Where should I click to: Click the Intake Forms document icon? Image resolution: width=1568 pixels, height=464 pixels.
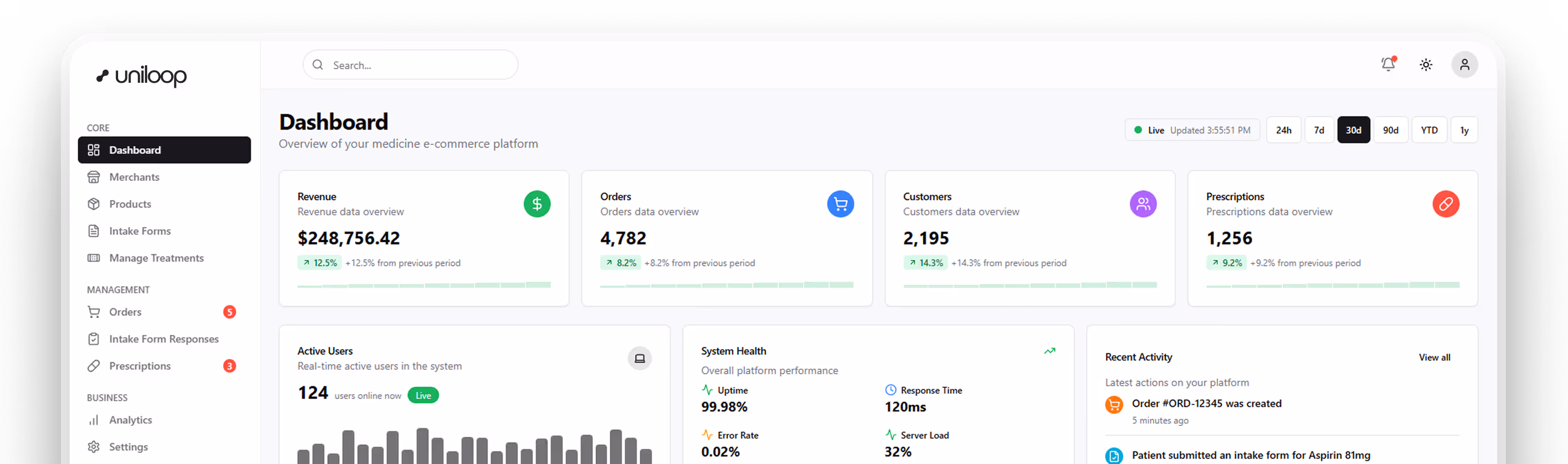coord(94,231)
